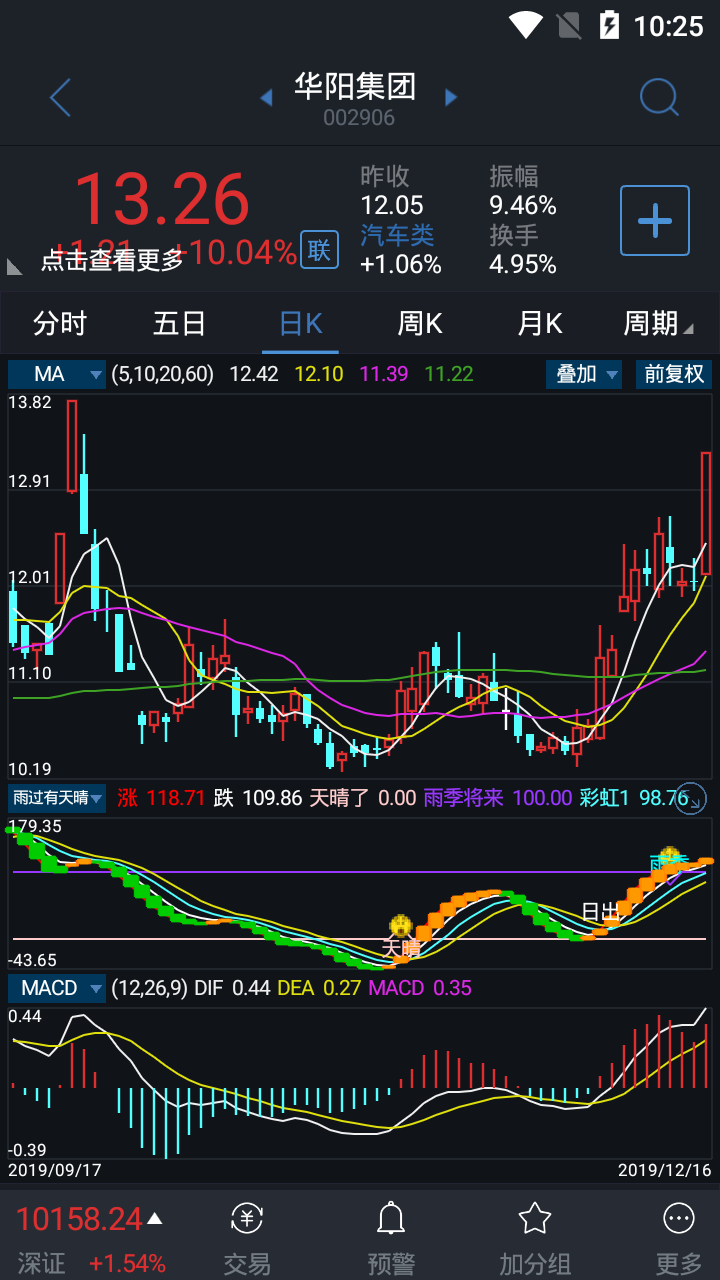Select the 五日 tab
The height and width of the screenshot is (1280, 720).
coord(180,324)
